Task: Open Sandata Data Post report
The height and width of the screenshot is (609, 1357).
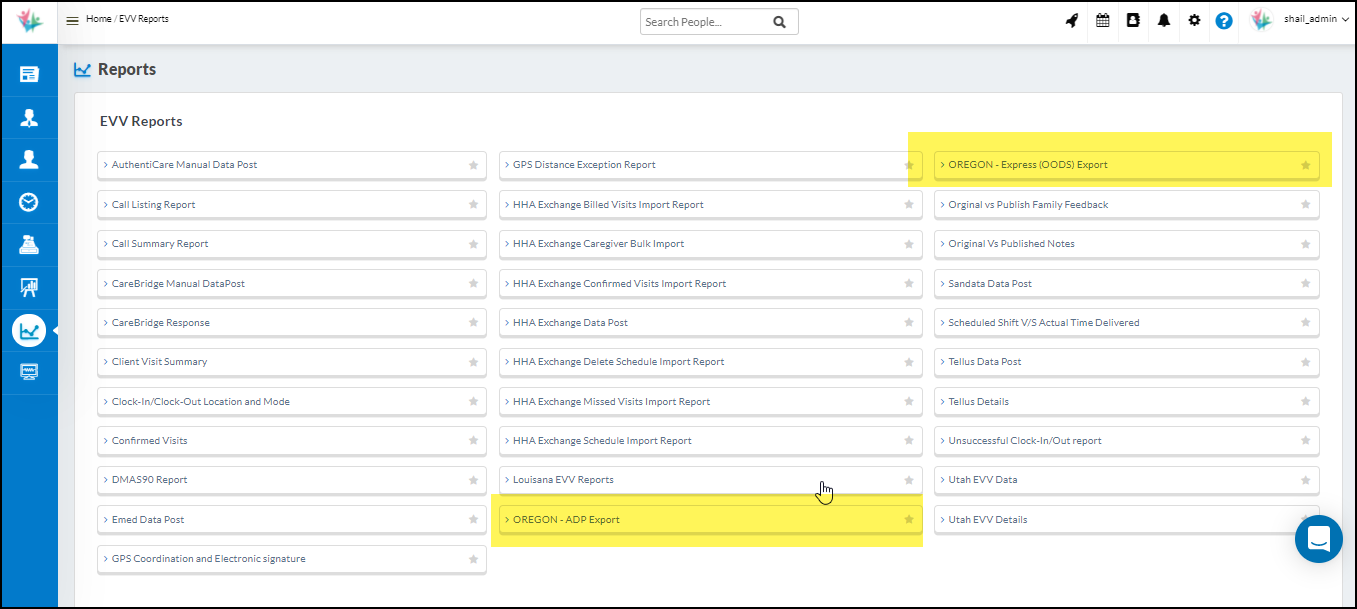Action: point(990,284)
